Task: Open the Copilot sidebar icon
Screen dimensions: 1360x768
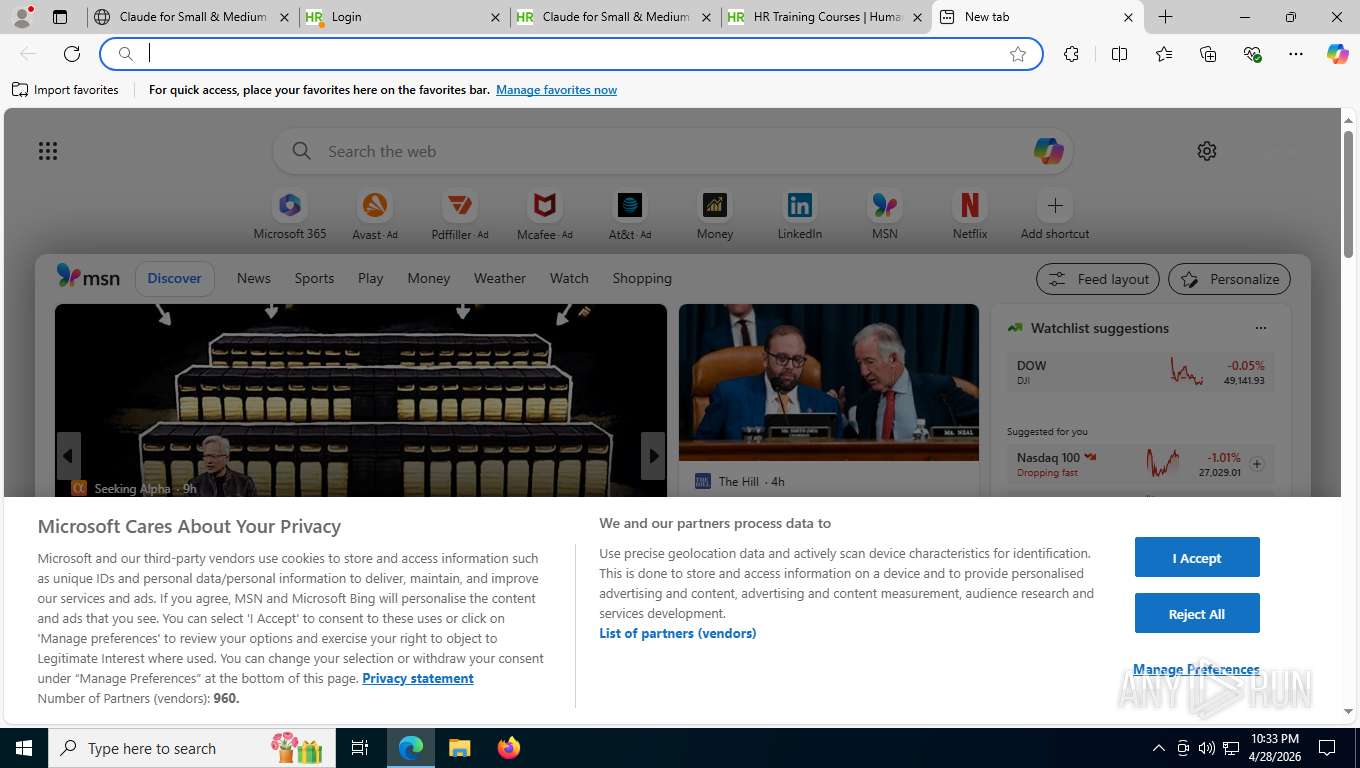Action: coord(1338,54)
